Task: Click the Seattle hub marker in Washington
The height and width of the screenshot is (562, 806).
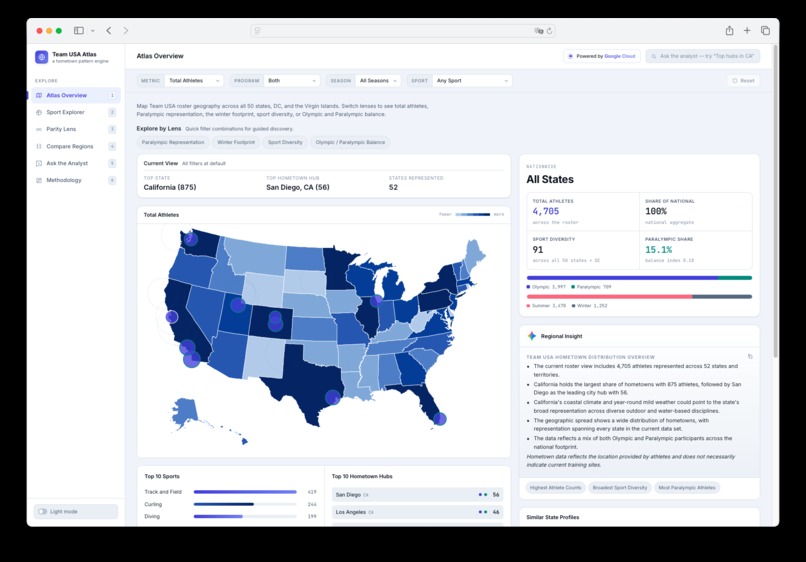Action: tap(191, 239)
